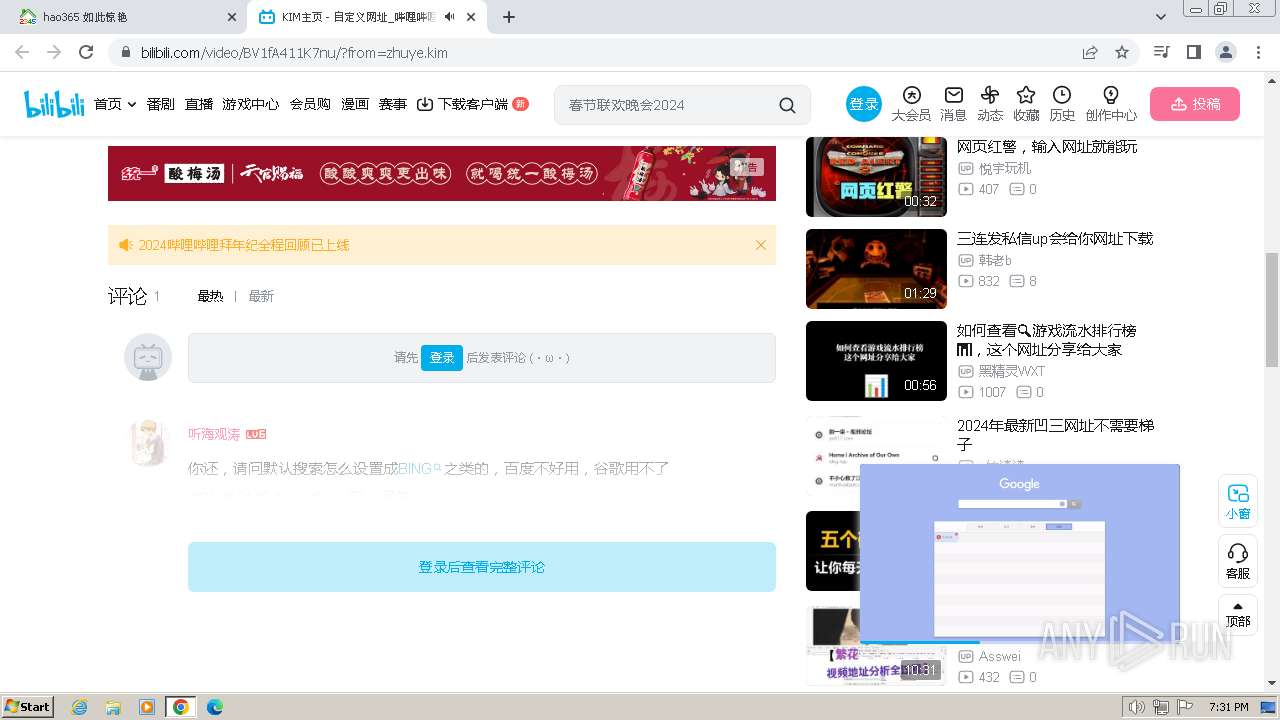Open video 网页红警，输入网址就能玩

tap(1047, 147)
